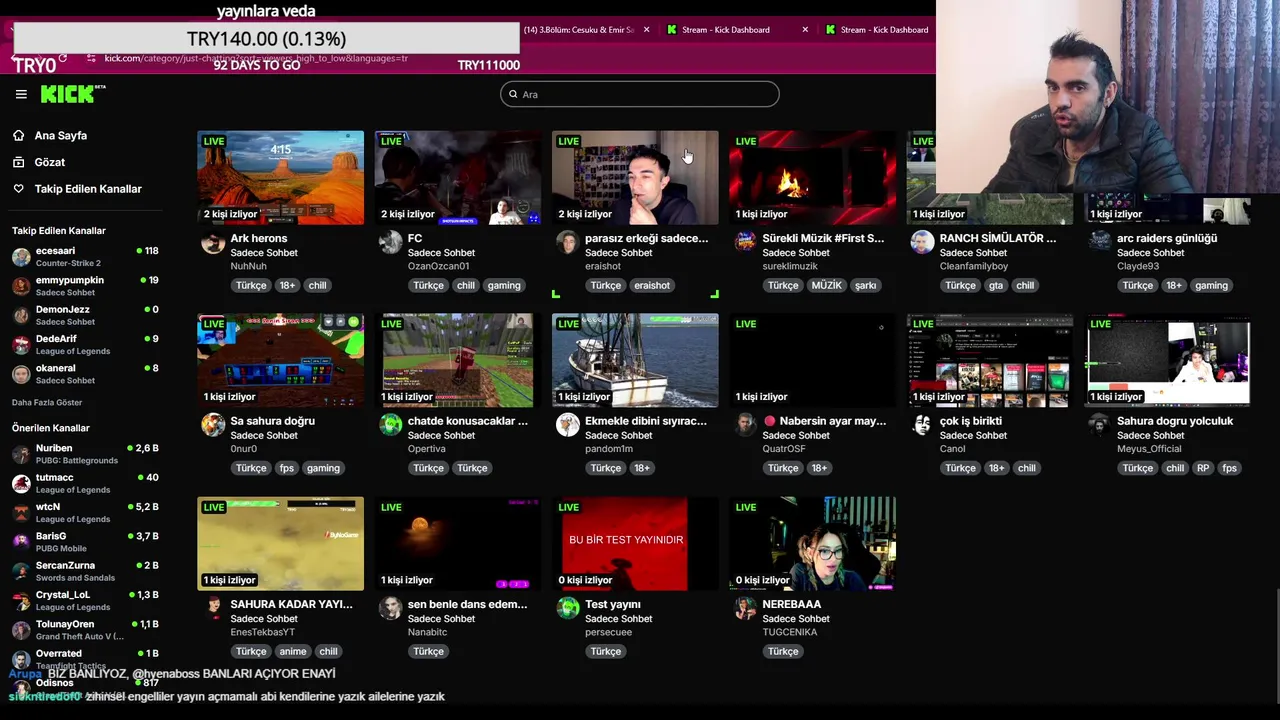Open okaneral channel avatar in sidebar
Image resolution: width=1280 pixels, height=720 pixels.
pos(21,374)
